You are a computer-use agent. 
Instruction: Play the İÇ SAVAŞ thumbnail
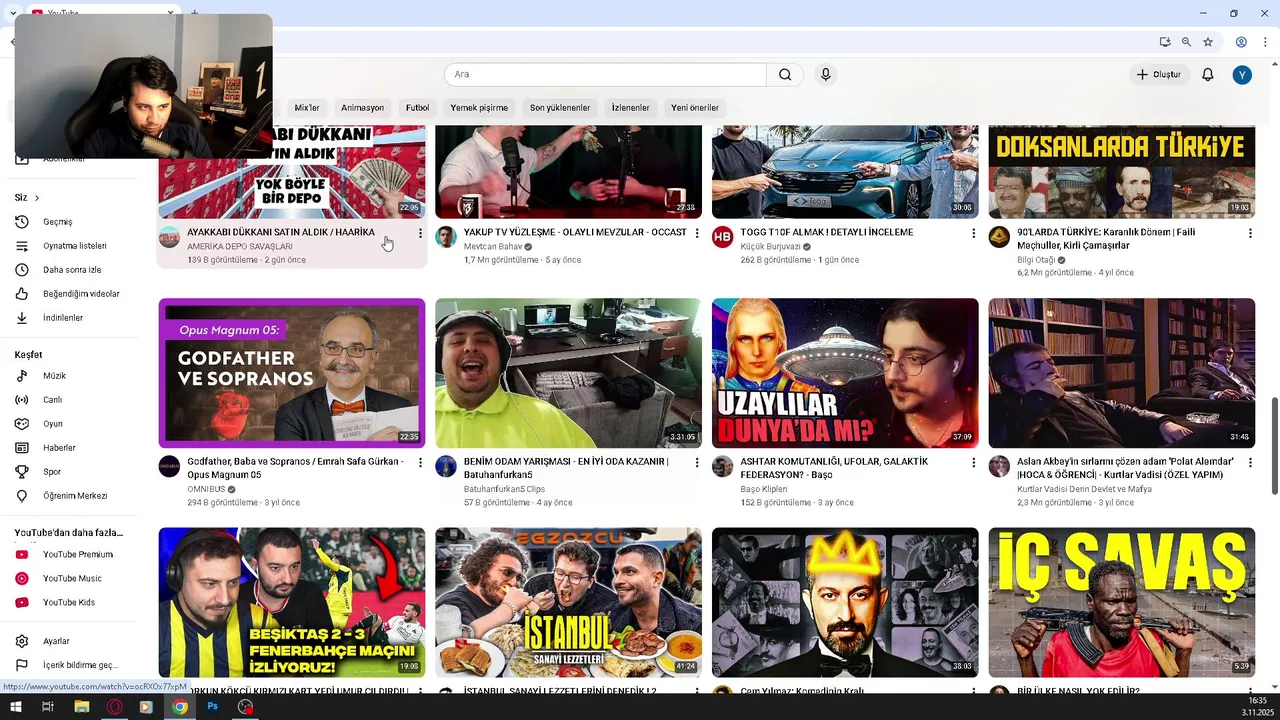tap(1121, 603)
